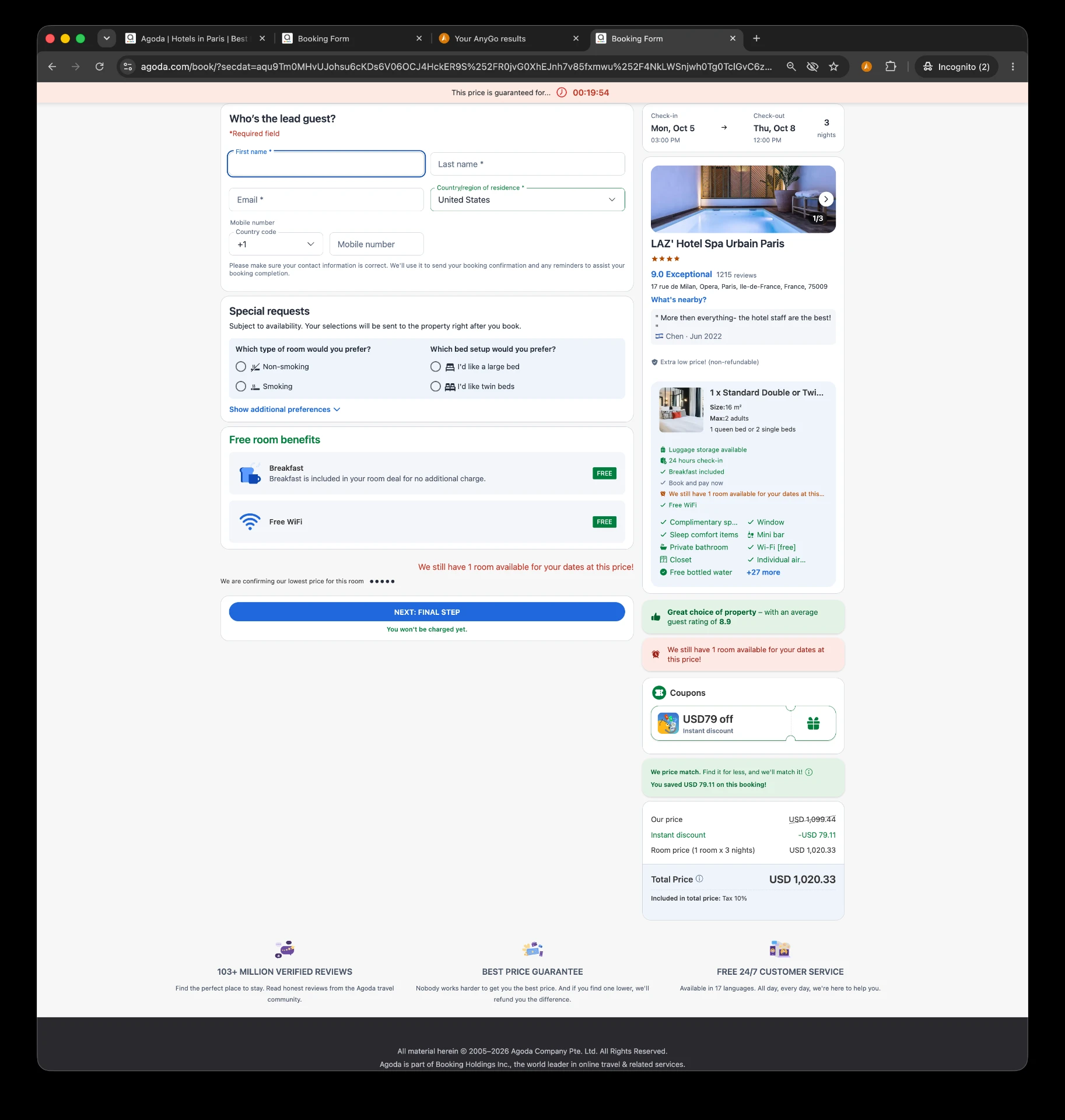
Task: Open the hotel pool photo
Action: 743,199
